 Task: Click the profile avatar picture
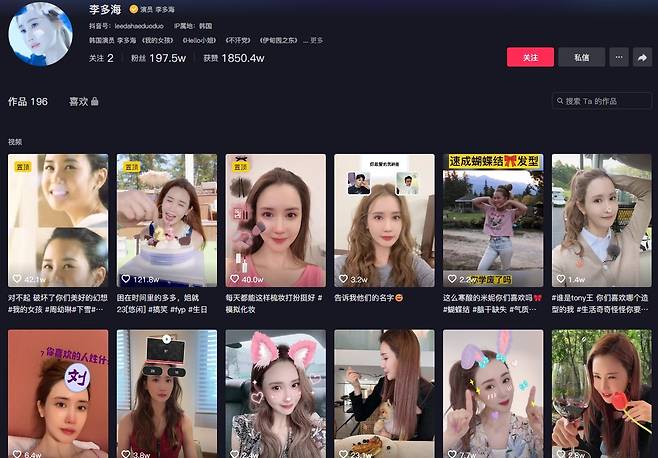(40, 33)
